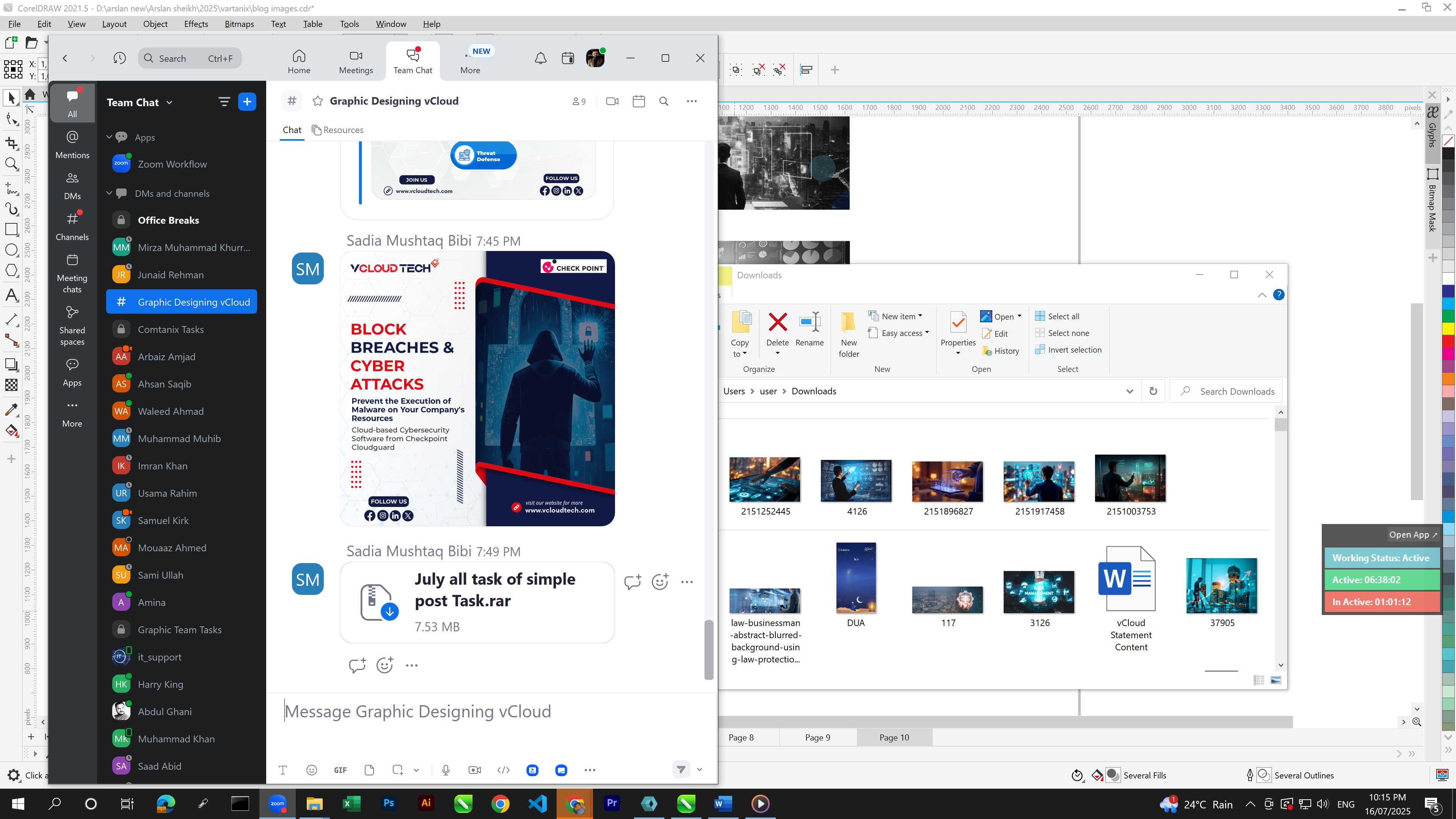Open CorelDRAW Effects menu
This screenshot has height=819, width=1456.
(196, 24)
